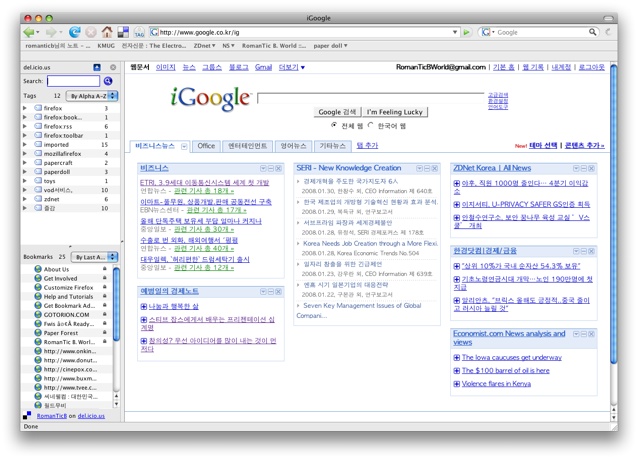Open the Tags sort By Alpha A-Z dropdown
The height and width of the screenshot is (459, 638).
92,96
